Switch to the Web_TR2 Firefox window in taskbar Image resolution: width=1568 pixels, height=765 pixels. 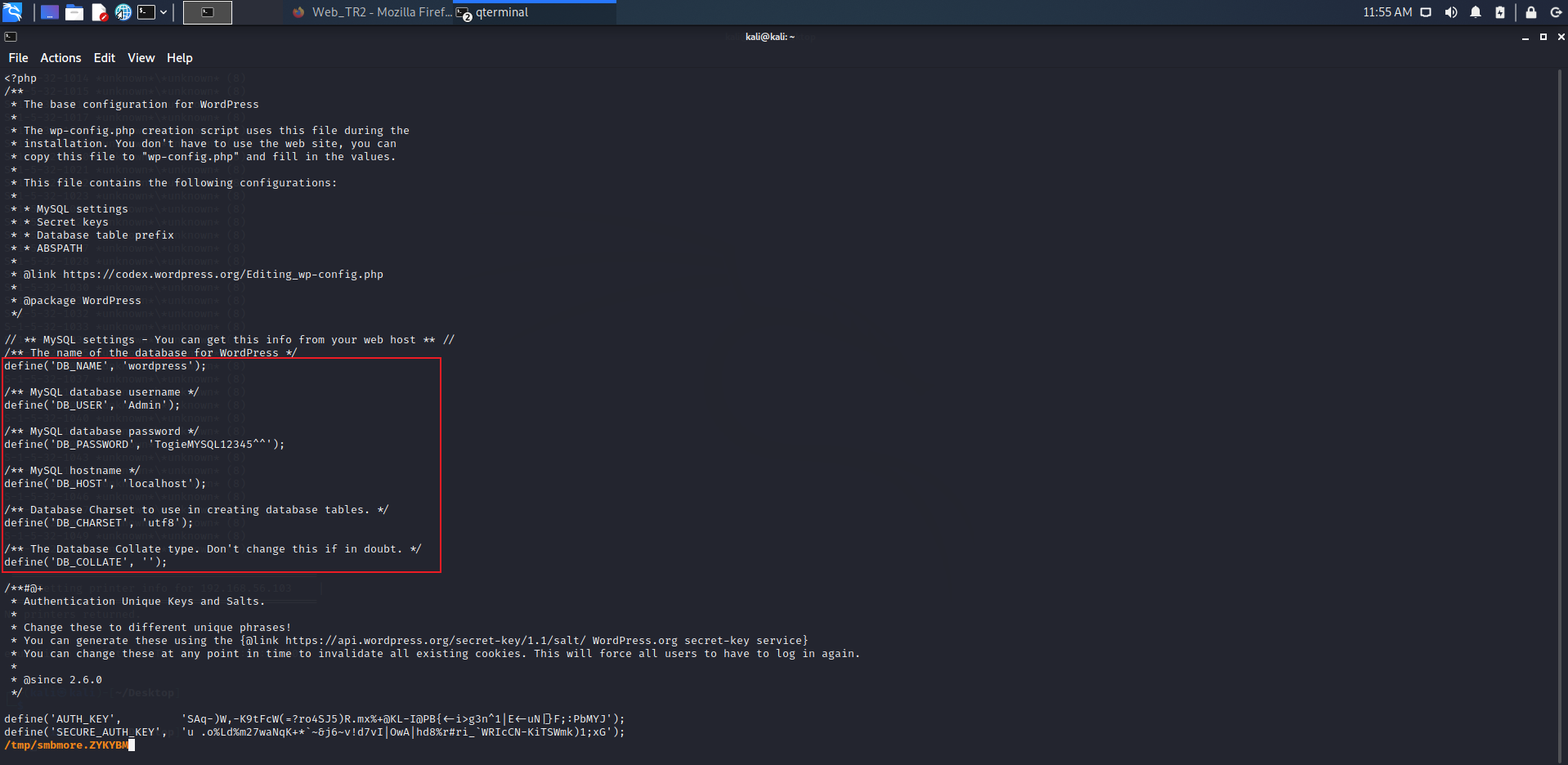(x=372, y=12)
